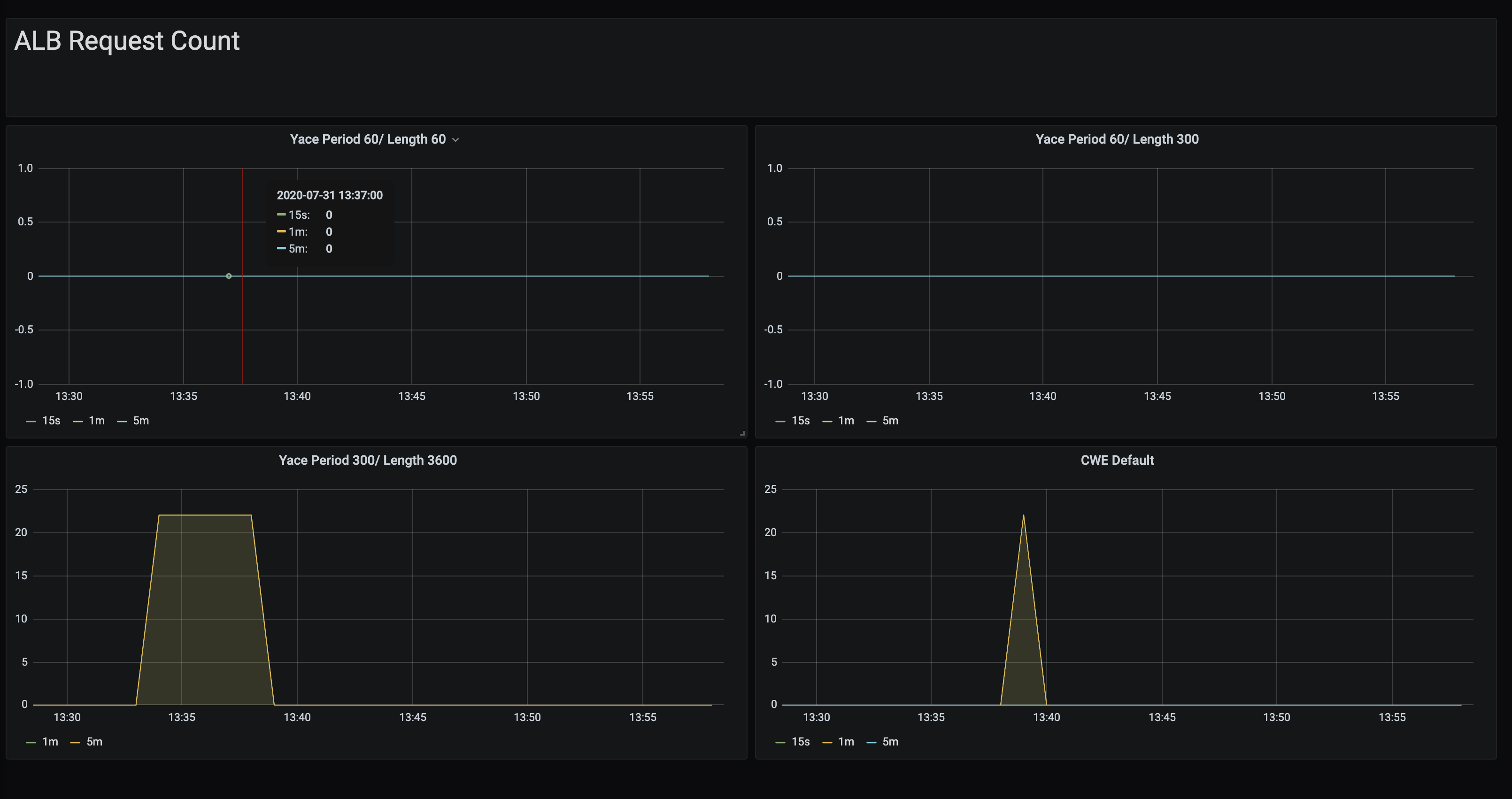Toggle the 15s legend in Yace Period 60/Length 300
This screenshot has height=799, width=1512.
(802, 421)
